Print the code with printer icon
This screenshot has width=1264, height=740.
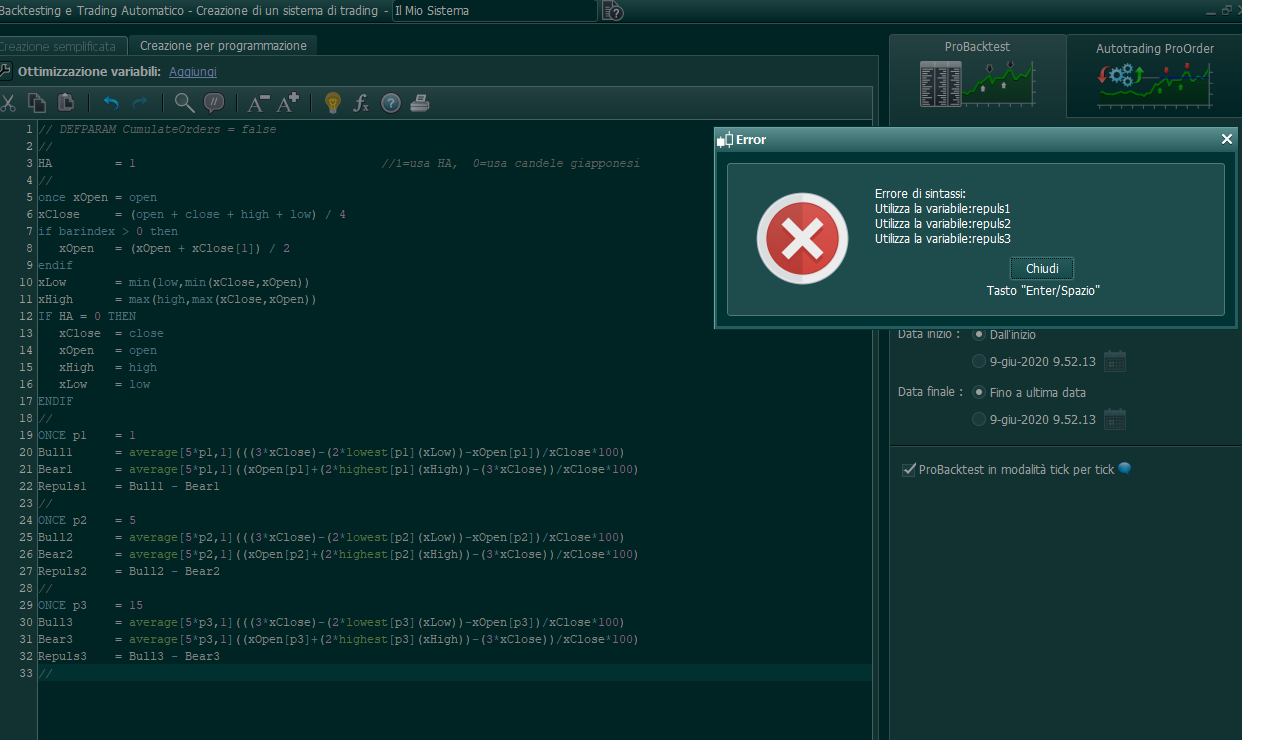[420, 102]
